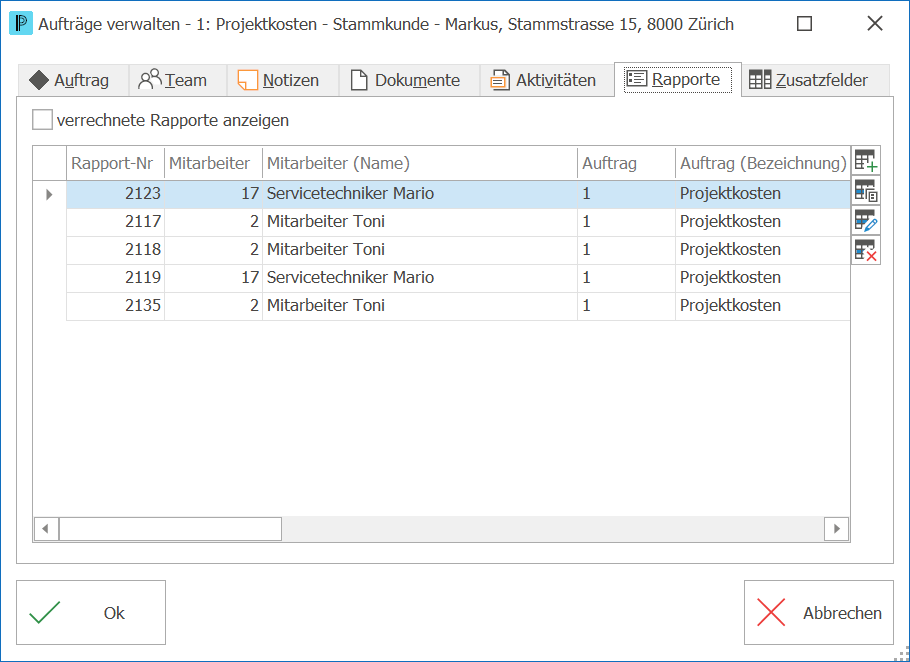Switch to the Team tab

177,80
